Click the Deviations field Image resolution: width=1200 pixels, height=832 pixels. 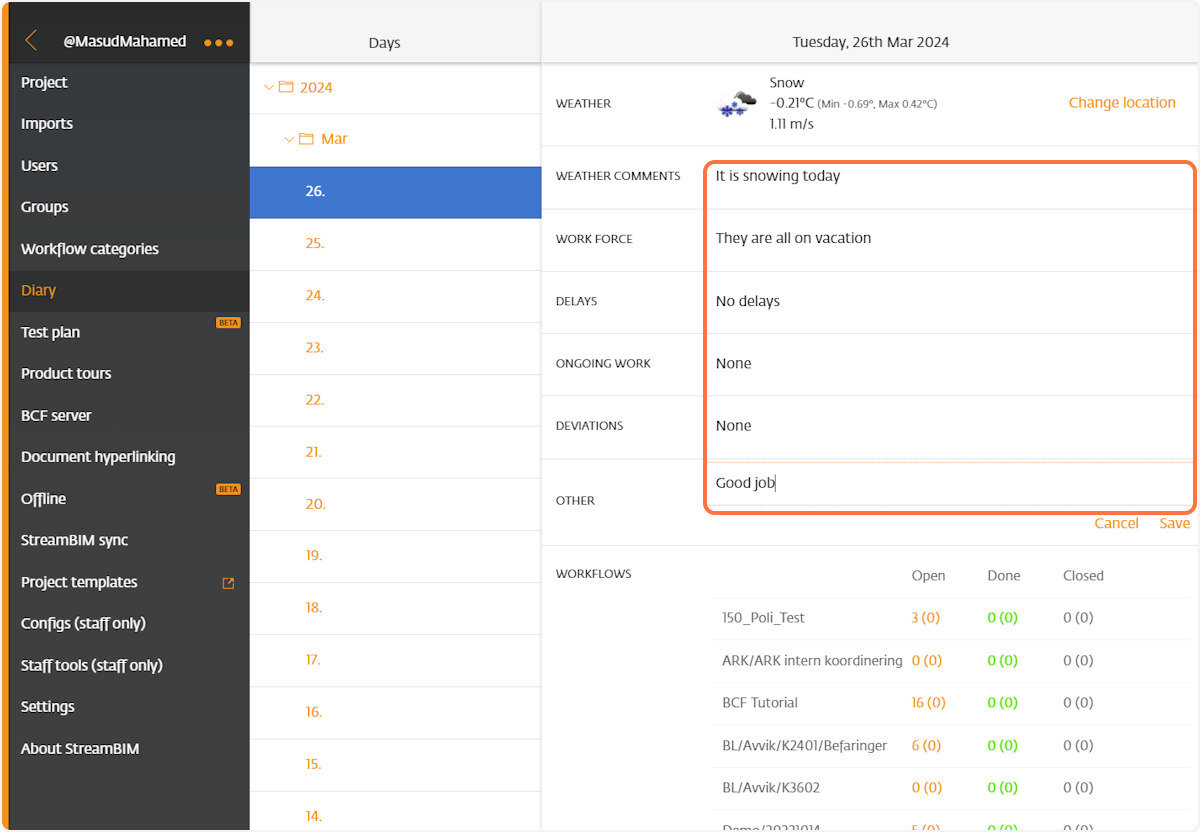tap(949, 427)
